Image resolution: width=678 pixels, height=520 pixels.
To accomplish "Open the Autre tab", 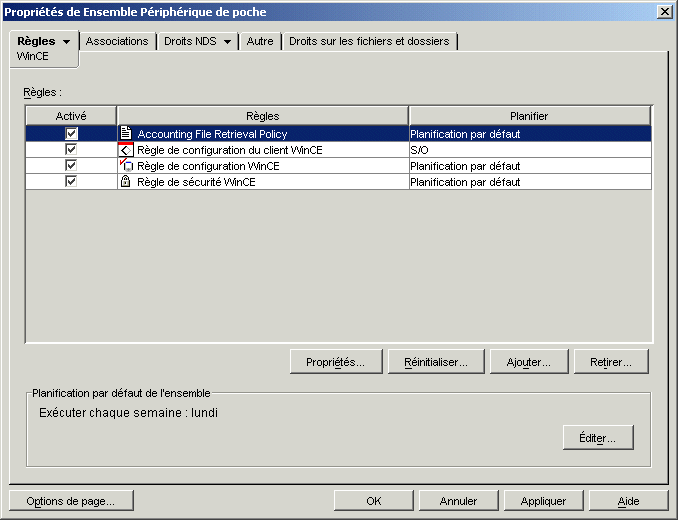I will point(260,41).
